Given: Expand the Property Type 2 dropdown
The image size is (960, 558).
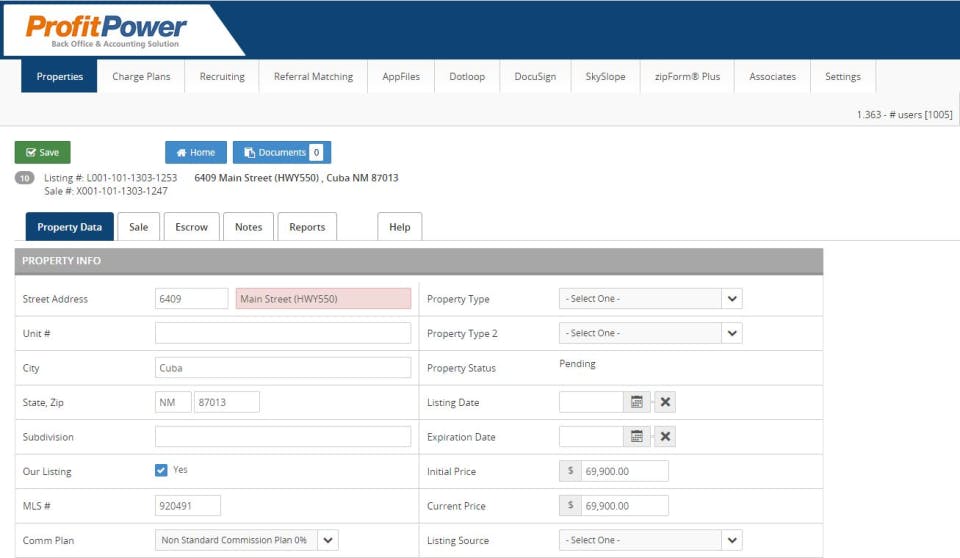Looking at the screenshot, I should point(650,333).
